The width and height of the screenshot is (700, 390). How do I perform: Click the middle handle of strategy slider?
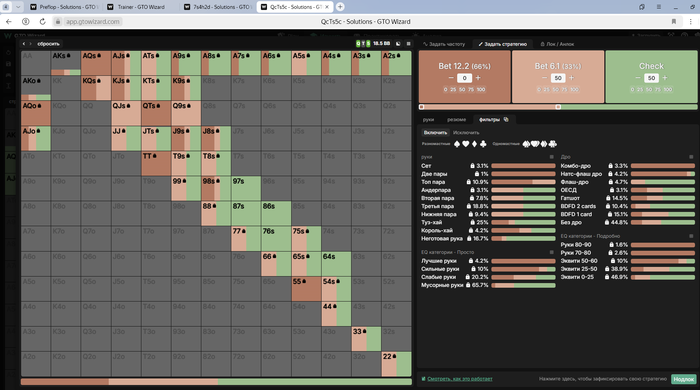click(x=558, y=107)
